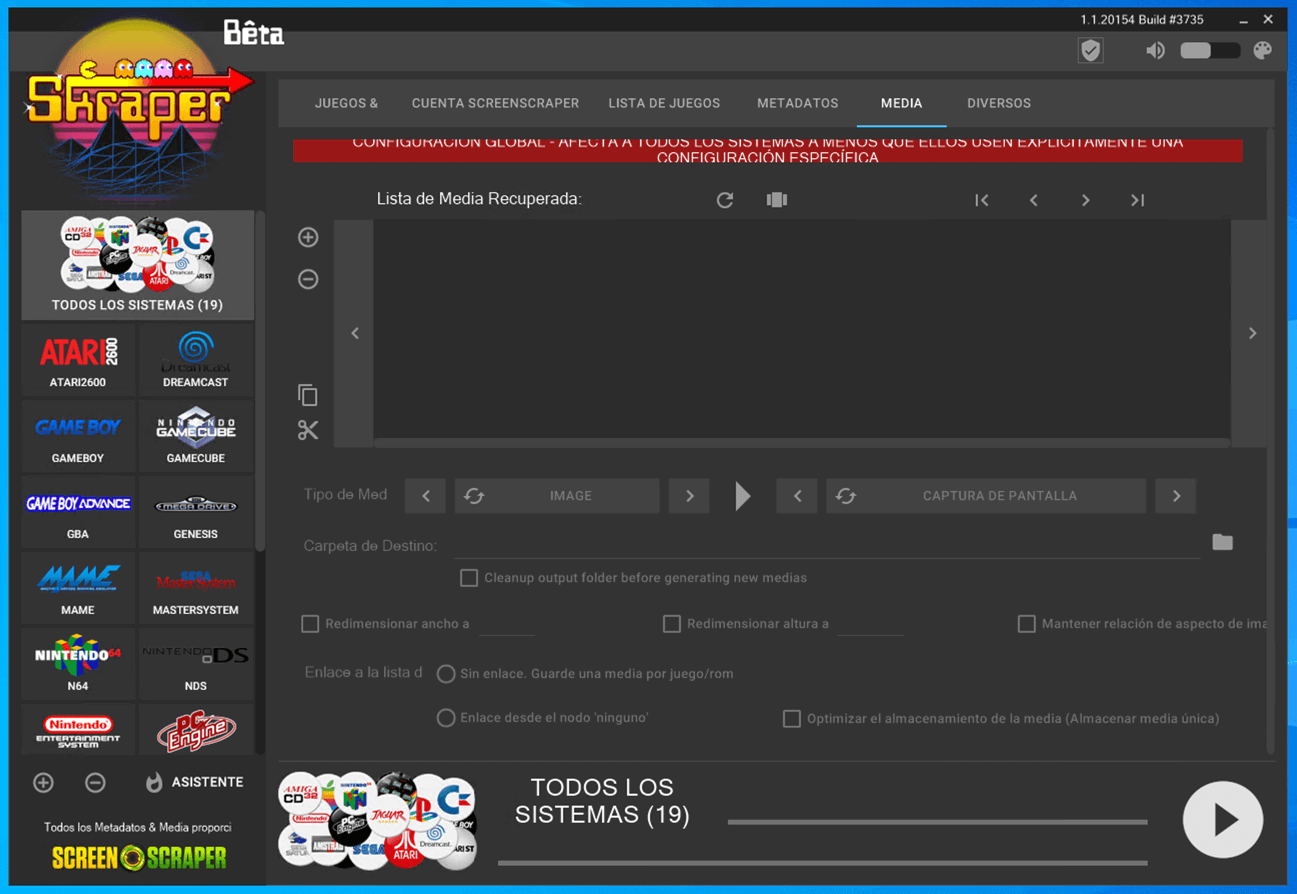The image size is (1297, 894).
Task: Select the Gamecube system
Action: [x=195, y=437]
